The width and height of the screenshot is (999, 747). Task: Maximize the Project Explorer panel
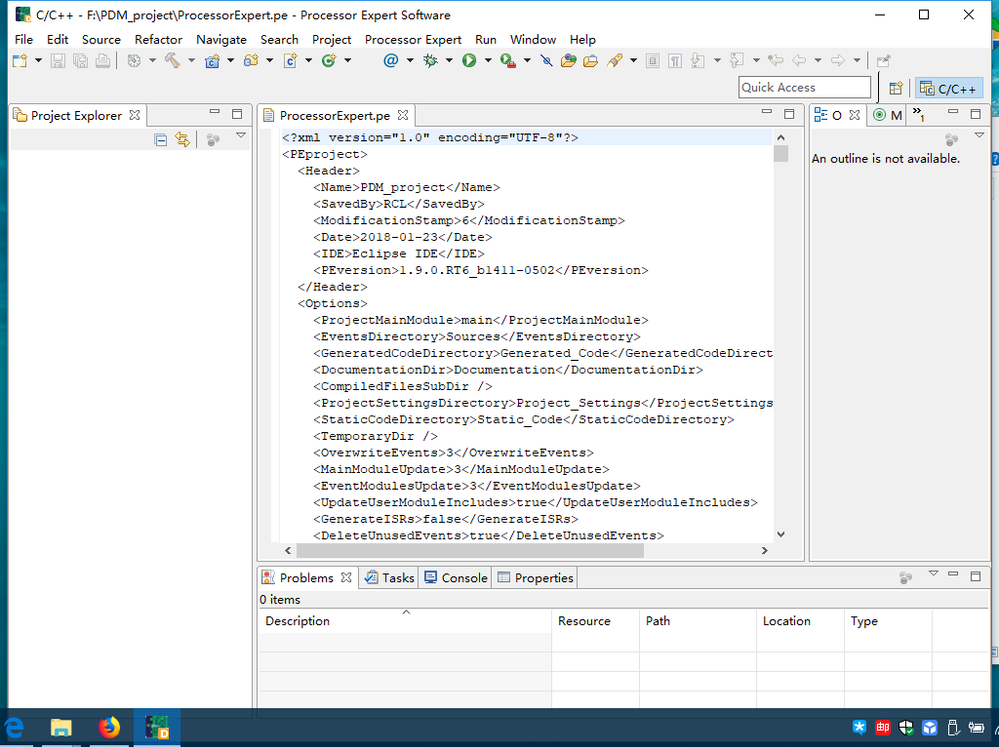(237, 114)
